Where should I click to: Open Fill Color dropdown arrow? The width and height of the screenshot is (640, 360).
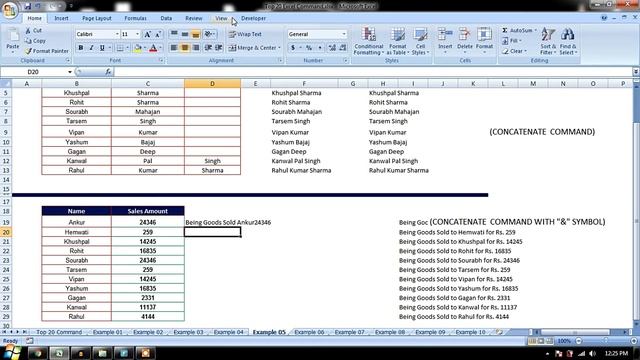144,48
